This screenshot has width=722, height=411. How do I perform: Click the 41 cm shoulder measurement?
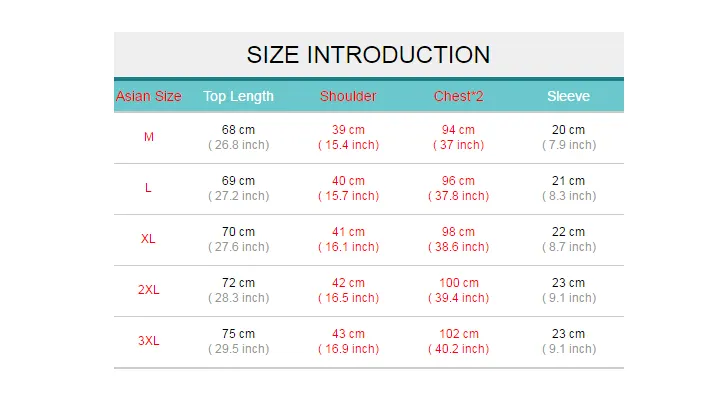(x=348, y=232)
